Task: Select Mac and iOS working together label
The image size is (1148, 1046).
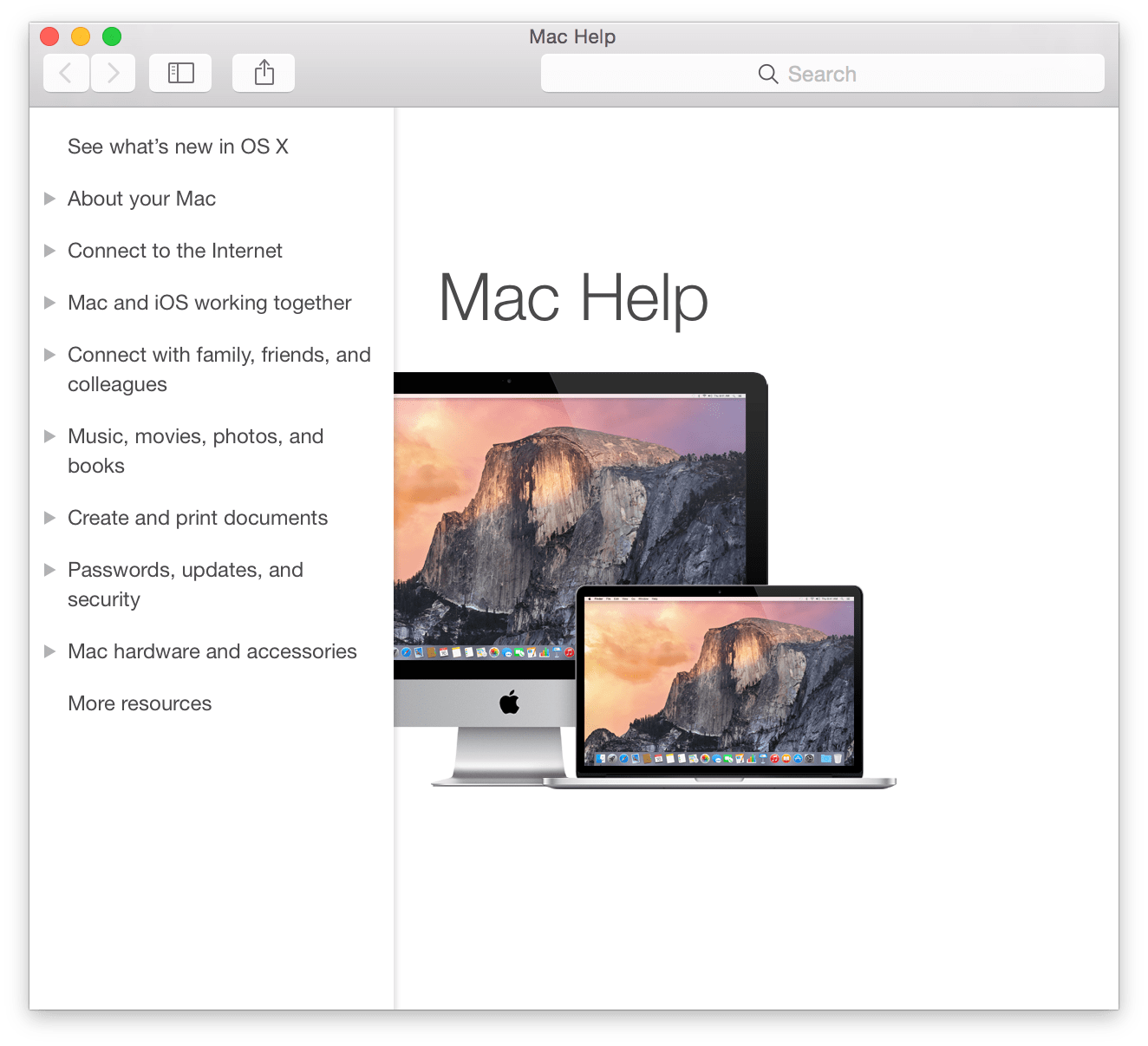Action: 210,303
